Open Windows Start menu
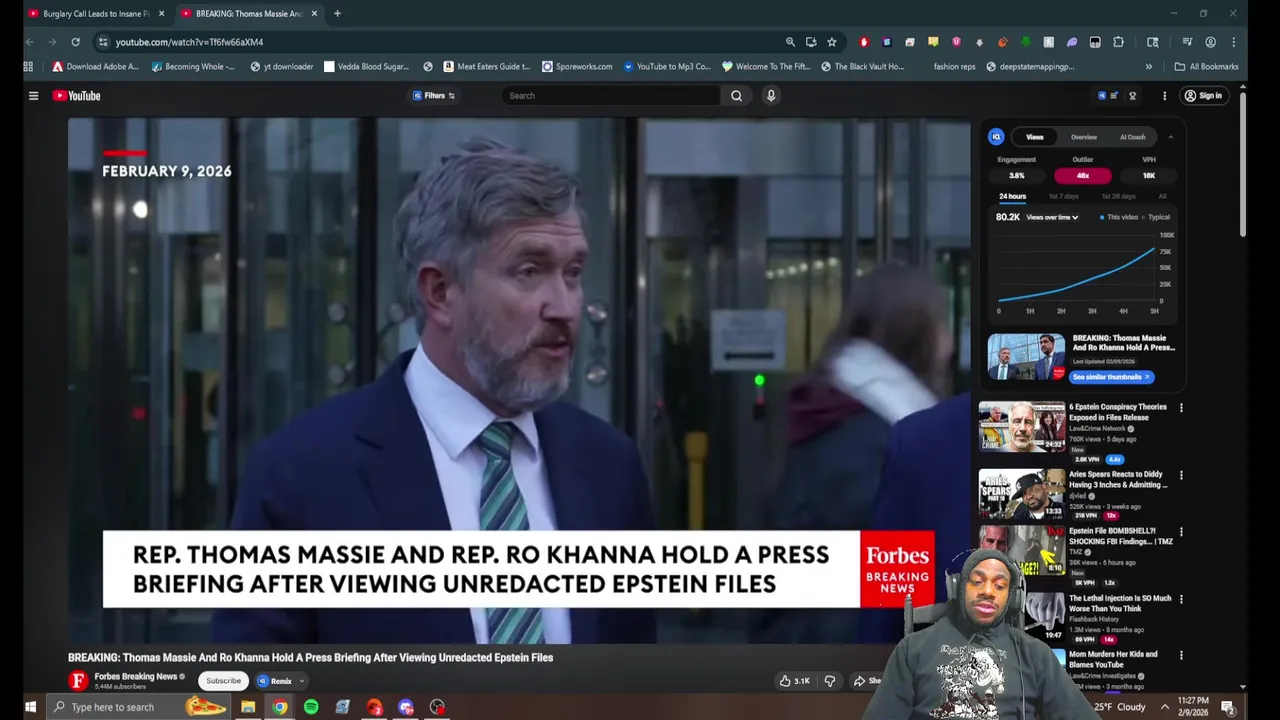The height and width of the screenshot is (720, 1280). point(30,707)
